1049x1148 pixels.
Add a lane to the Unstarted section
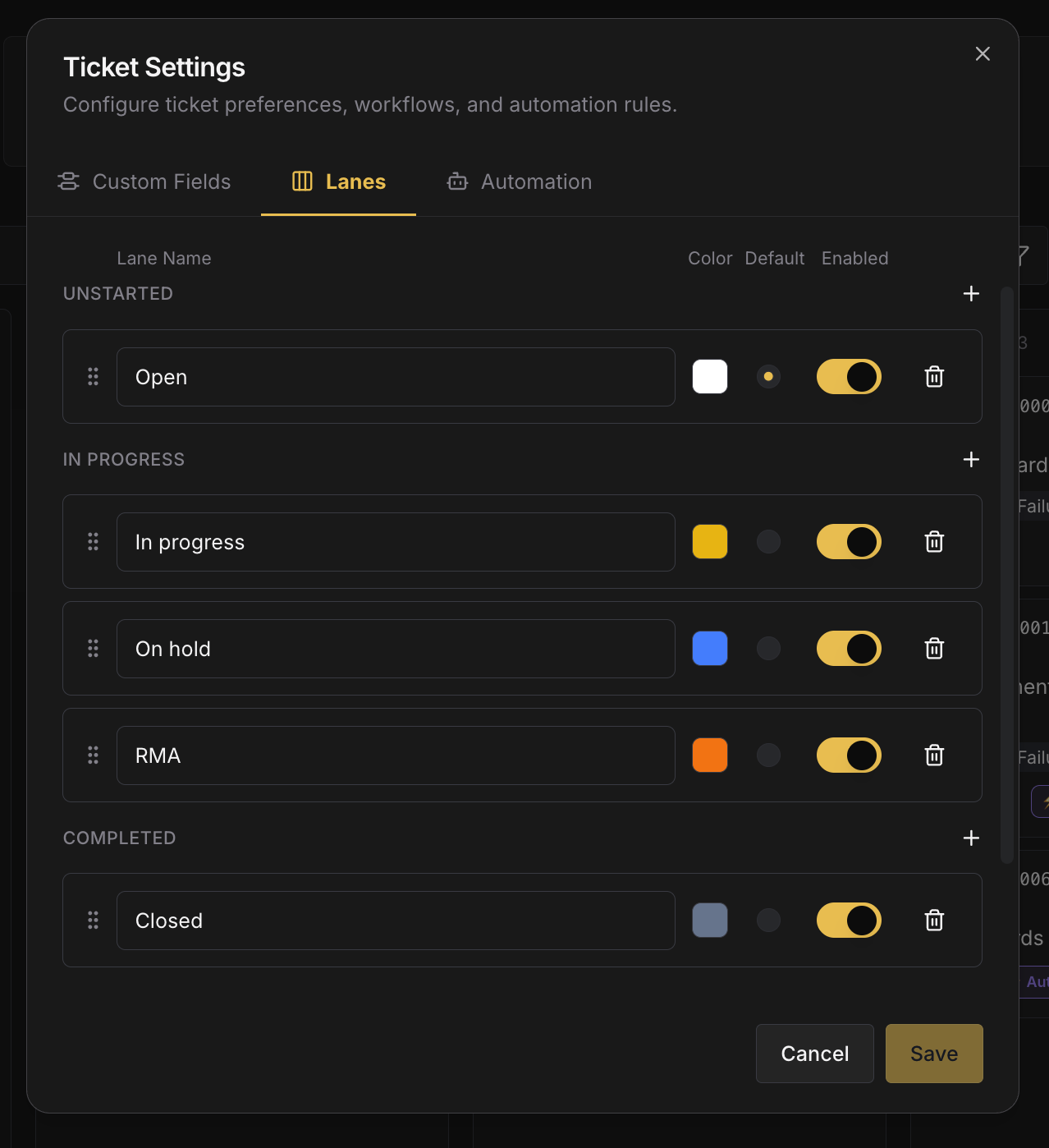coord(971,293)
